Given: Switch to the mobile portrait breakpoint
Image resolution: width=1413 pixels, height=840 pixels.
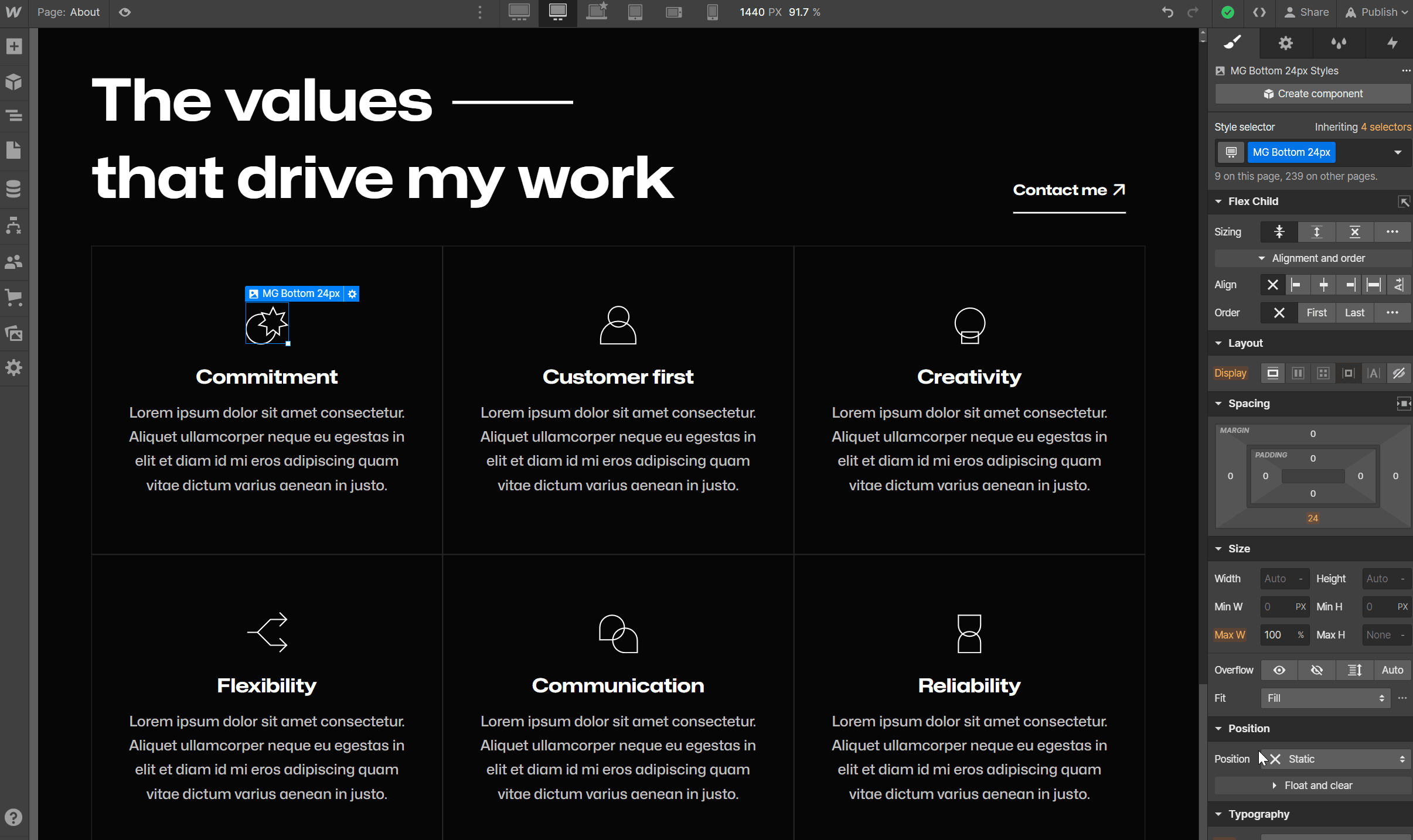Looking at the screenshot, I should coord(711,12).
